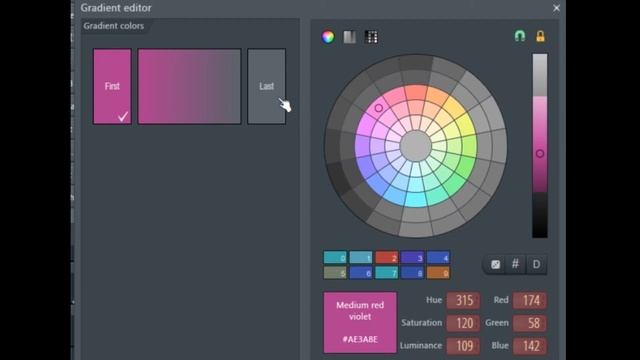Screen dimensions: 640x360
Task: Pick blue preset swatch 4
Action: 438,258
